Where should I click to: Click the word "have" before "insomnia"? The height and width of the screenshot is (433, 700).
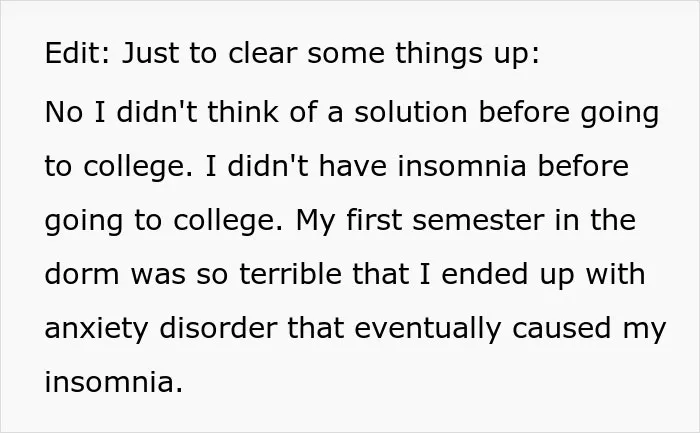[x=353, y=166]
